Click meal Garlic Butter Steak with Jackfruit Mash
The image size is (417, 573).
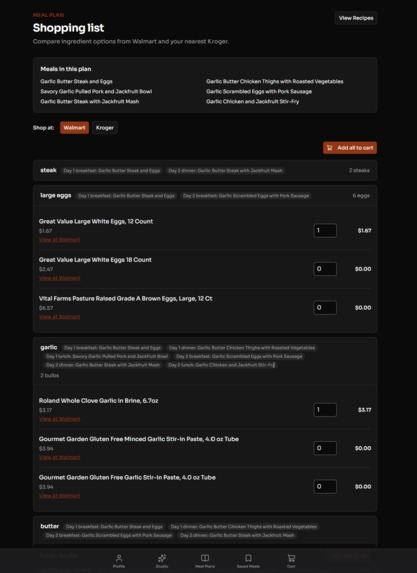pyautogui.click(x=90, y=102)
